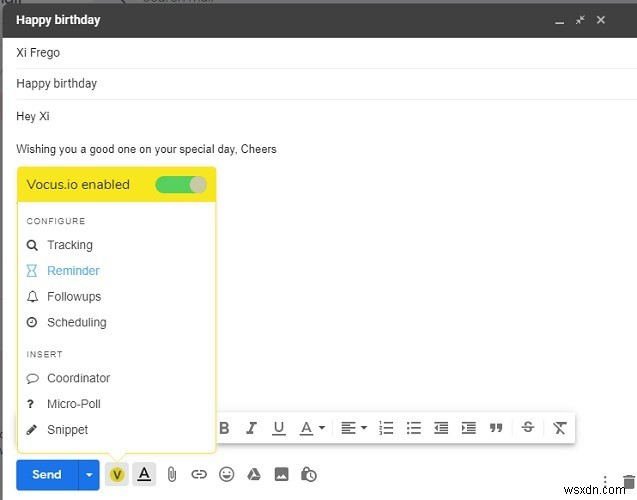
Task: Toggle formatting options A button
Action: click(x=144, y=474)
